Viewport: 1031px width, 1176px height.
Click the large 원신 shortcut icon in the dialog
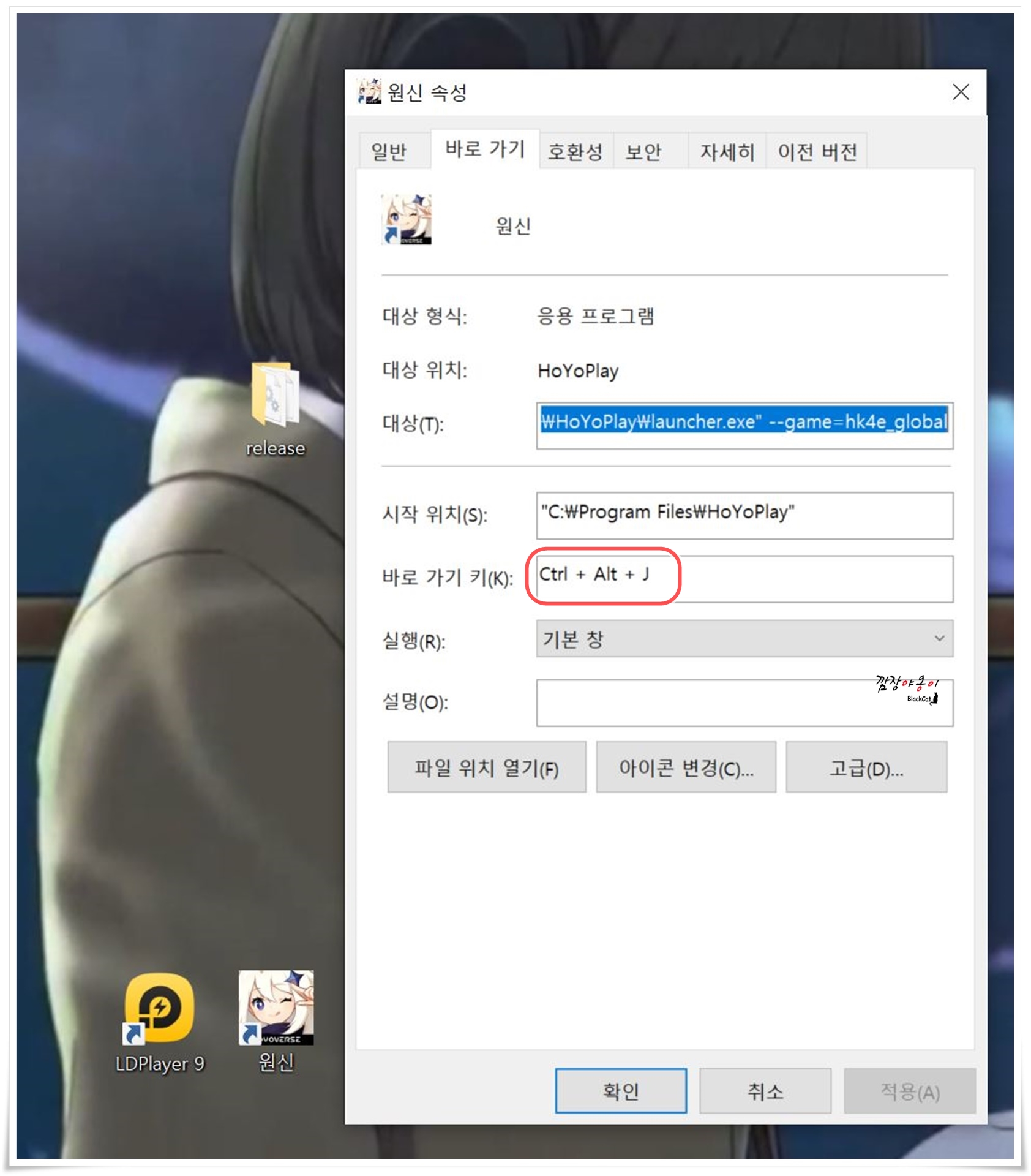point(407,219)
